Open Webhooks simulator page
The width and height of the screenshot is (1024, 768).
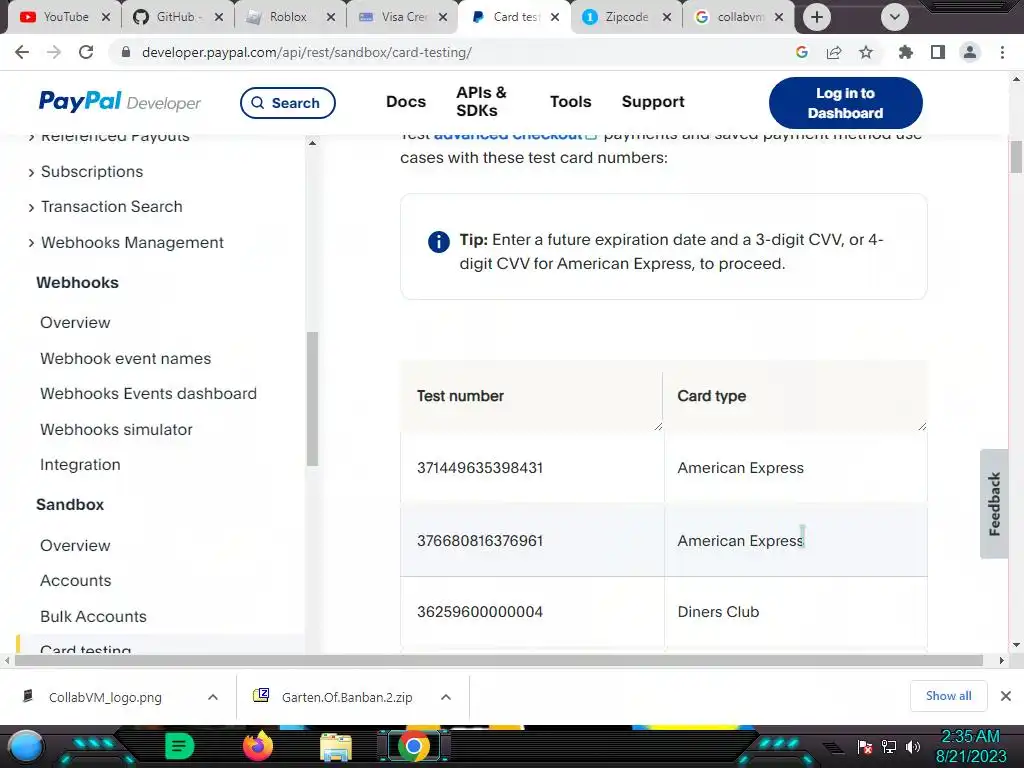116,430
